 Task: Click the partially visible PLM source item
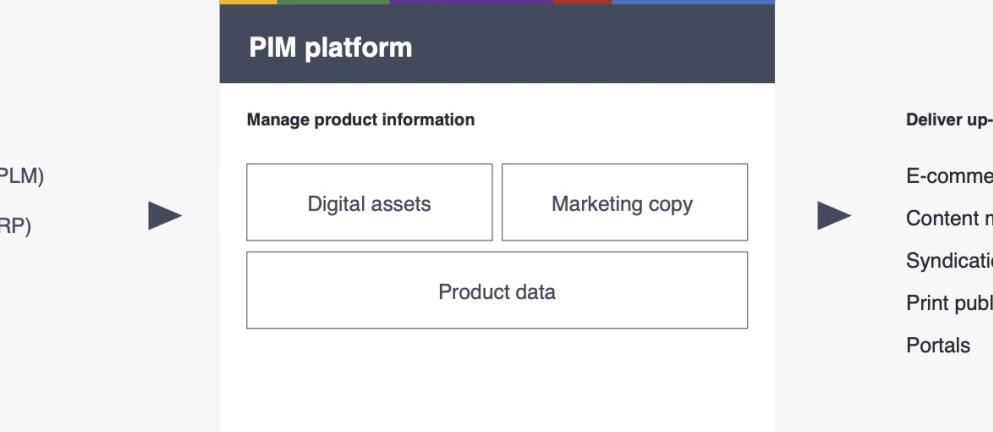click(x=21, y=177)
